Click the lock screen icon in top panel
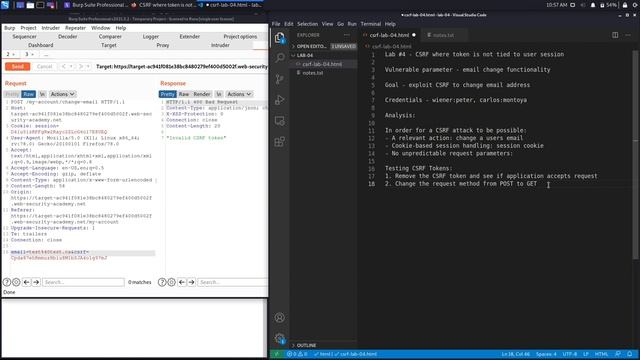 tap(624, 5)
